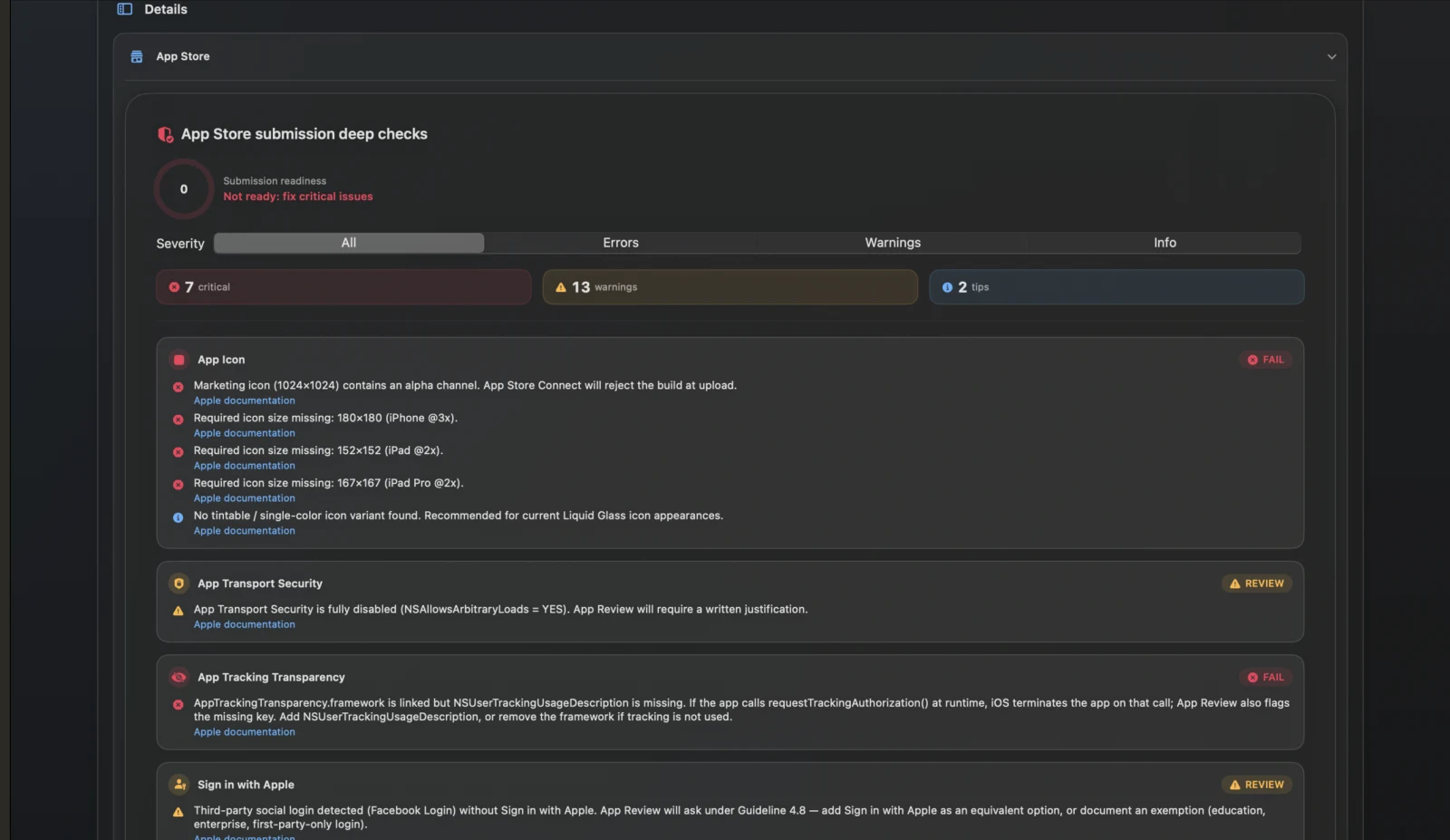Click the 7 critical summary card
The height and width of the screenshot is (840, 1450).
pos(343,287)
